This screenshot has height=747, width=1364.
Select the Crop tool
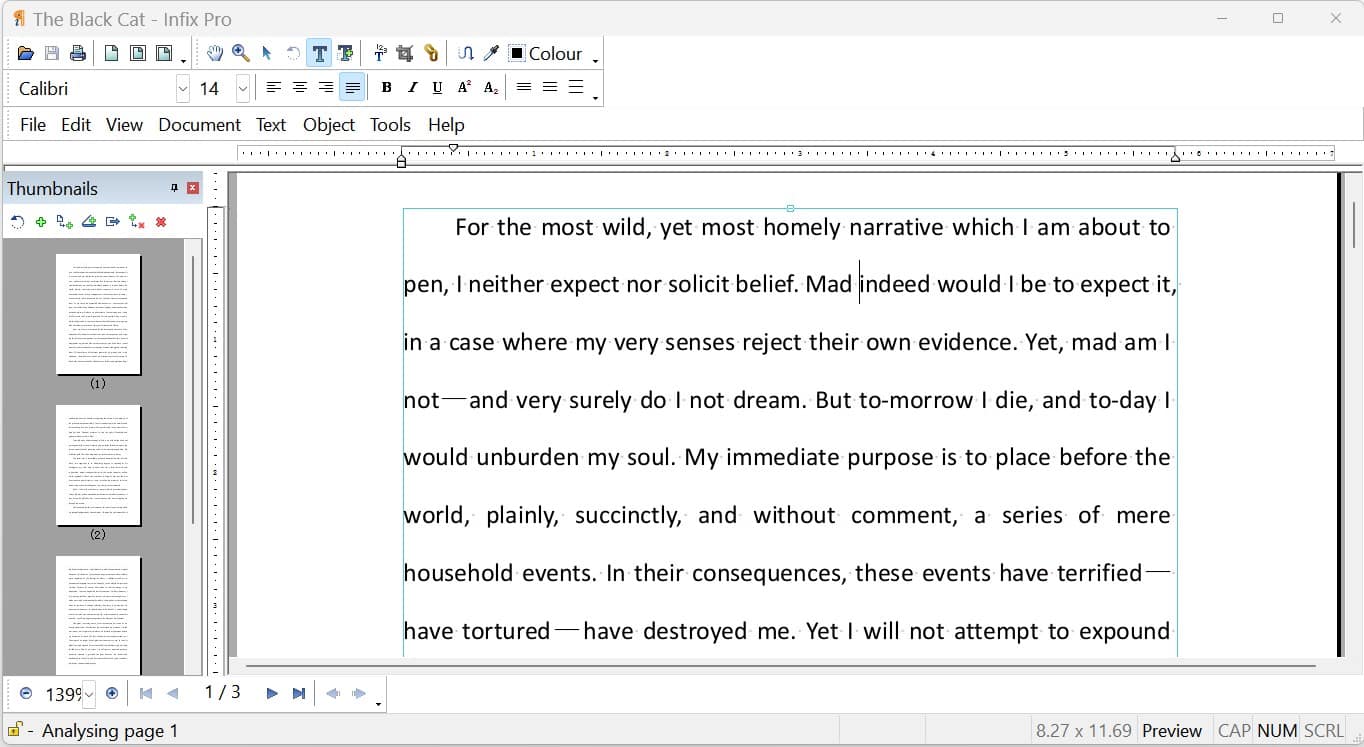405,54
